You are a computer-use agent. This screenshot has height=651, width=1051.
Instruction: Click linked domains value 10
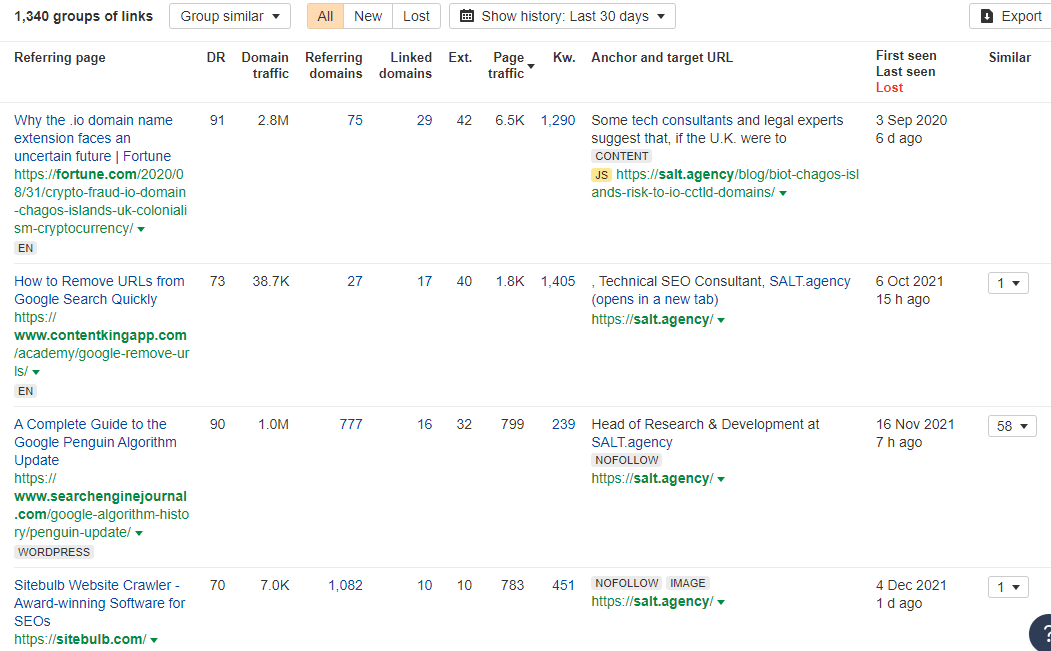(x=424, y=585)
